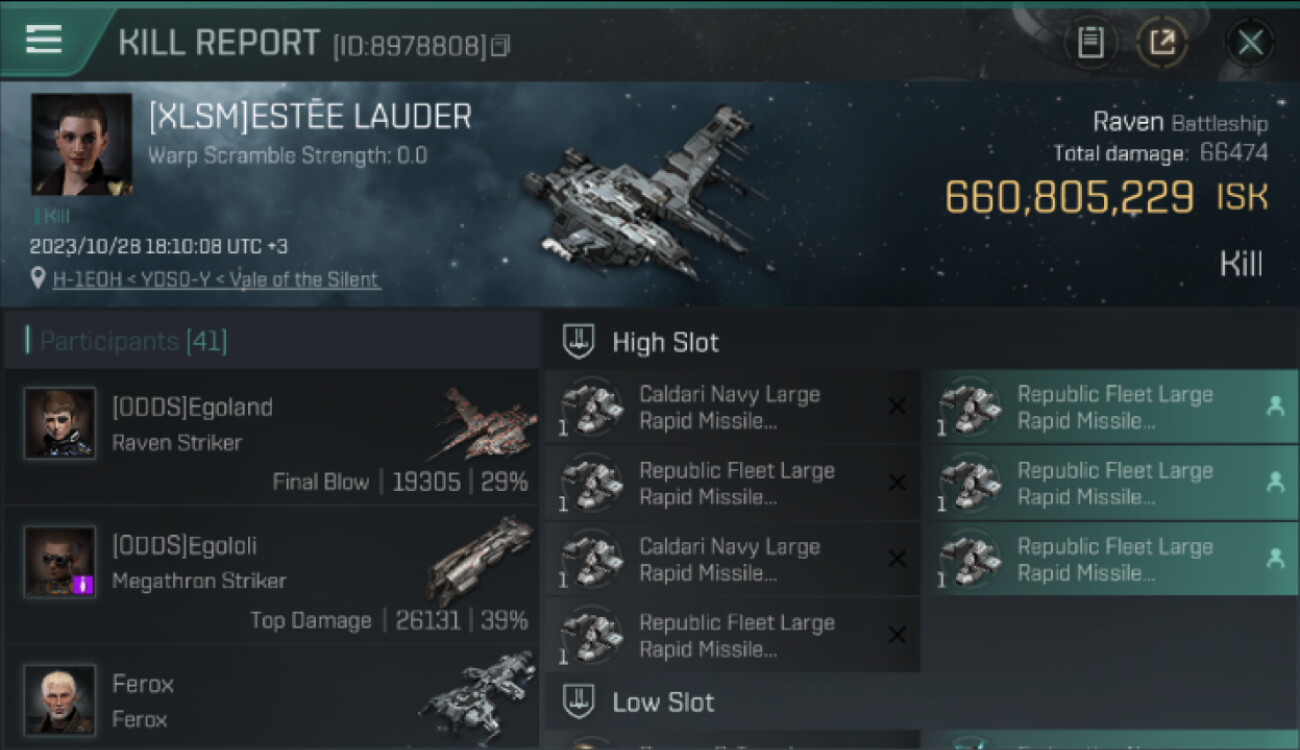Open the hamburger menu at top left
Image resolution: width=1300 pixels, height=750 pixels.
tap(44, 39)
